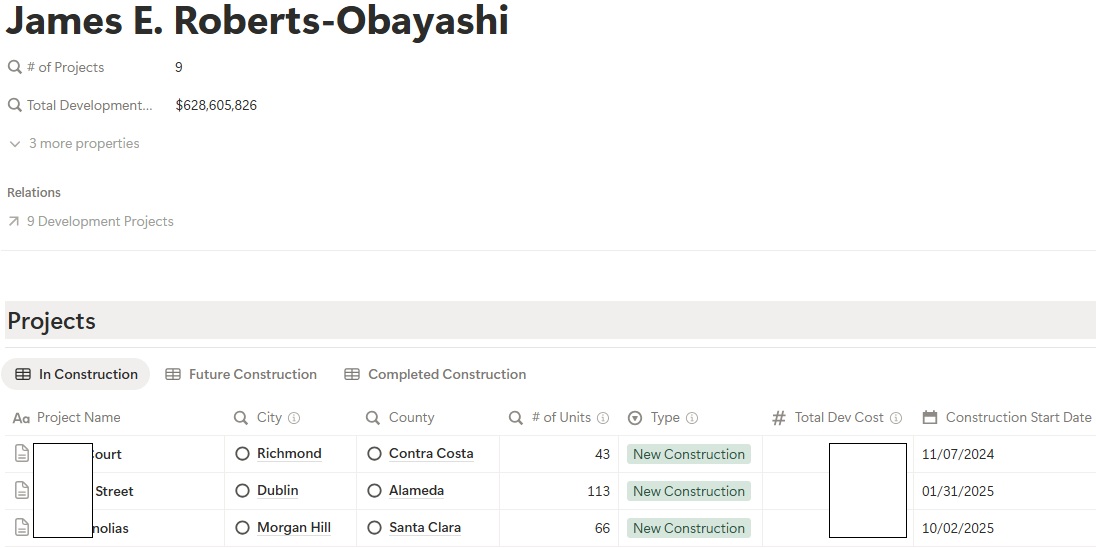Click the Aa icon in Project Name header
The width and height of the screenshot is (1096, 548).
22,418
